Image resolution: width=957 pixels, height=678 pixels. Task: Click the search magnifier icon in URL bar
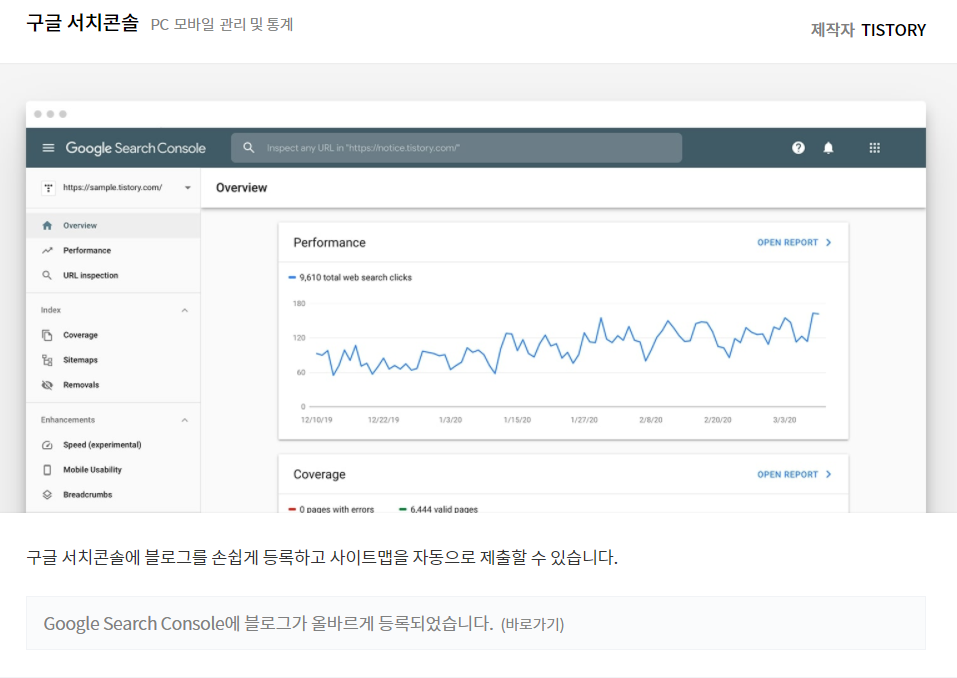pyautogui.click(x=248, y=148)
